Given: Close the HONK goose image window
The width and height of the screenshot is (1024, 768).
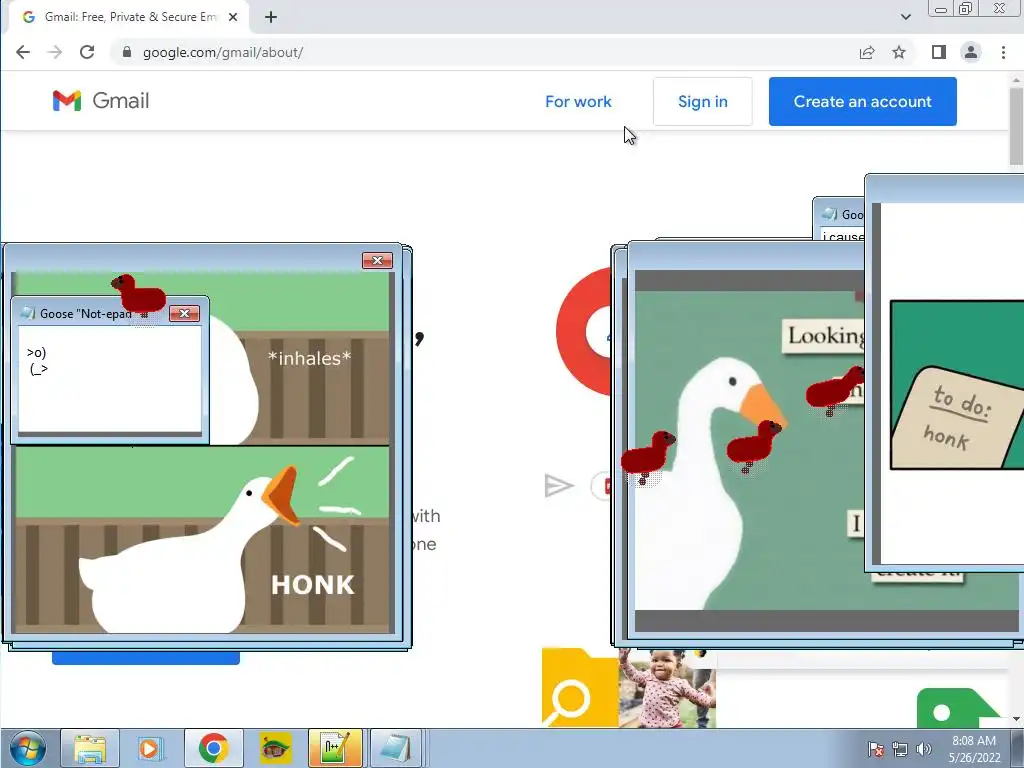Looking at the screenshot, I should [377, 261].
